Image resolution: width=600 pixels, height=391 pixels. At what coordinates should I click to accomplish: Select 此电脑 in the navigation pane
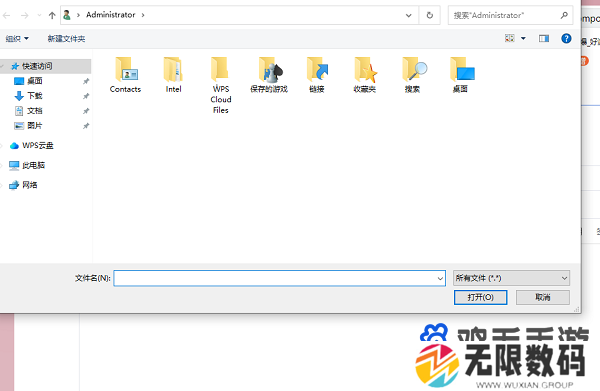click(33, 165)
